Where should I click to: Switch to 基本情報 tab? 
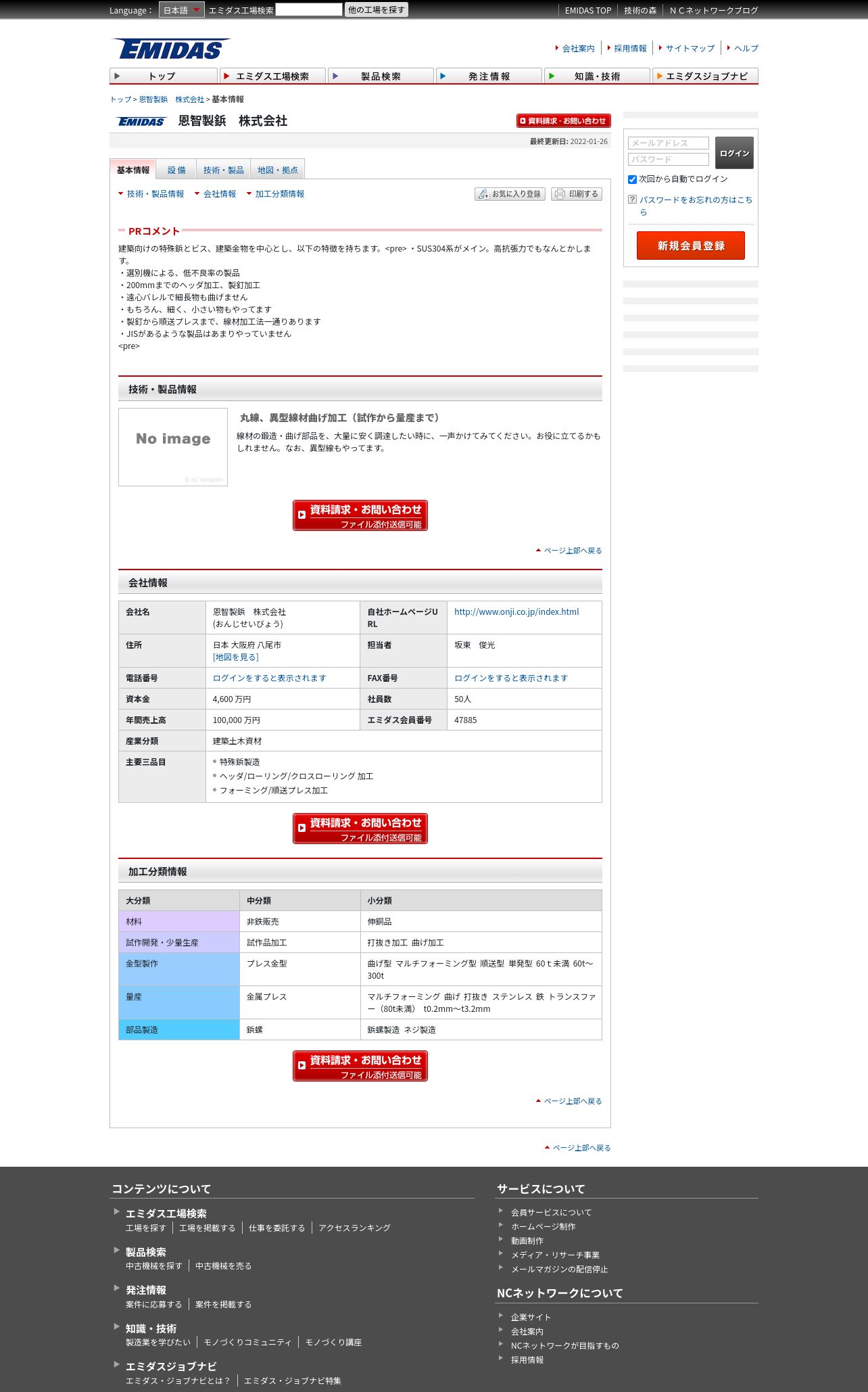click(x=133, y=170)
